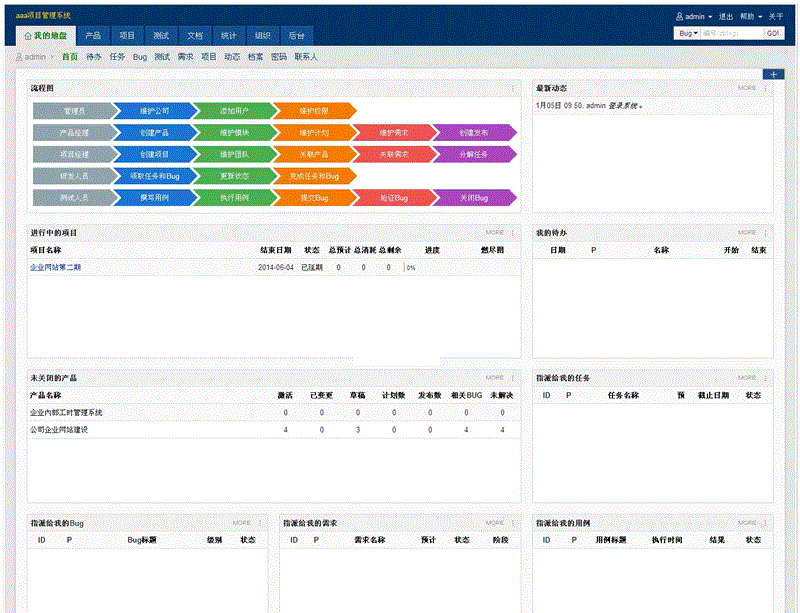Open options icon on 未关闭的产品 panel
The width and height of the screenshot is (800, 613).
(514, 378)
